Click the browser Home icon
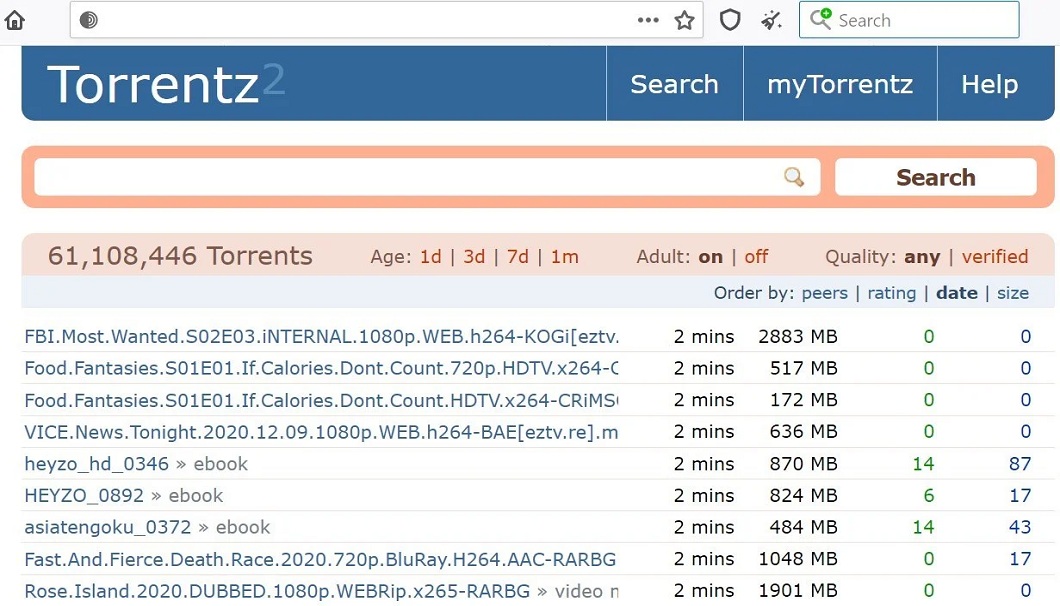 tap(14, 20)
